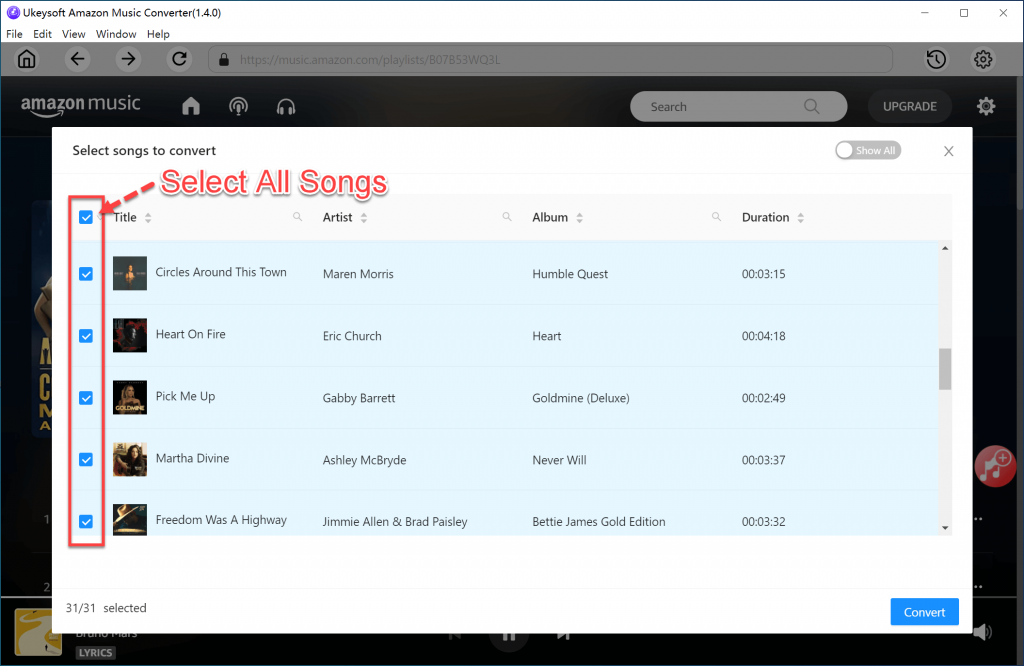This screenshot has height=666, width=1024.
Task: Refresh the current Amazon Music page
Action: point(179,59)
